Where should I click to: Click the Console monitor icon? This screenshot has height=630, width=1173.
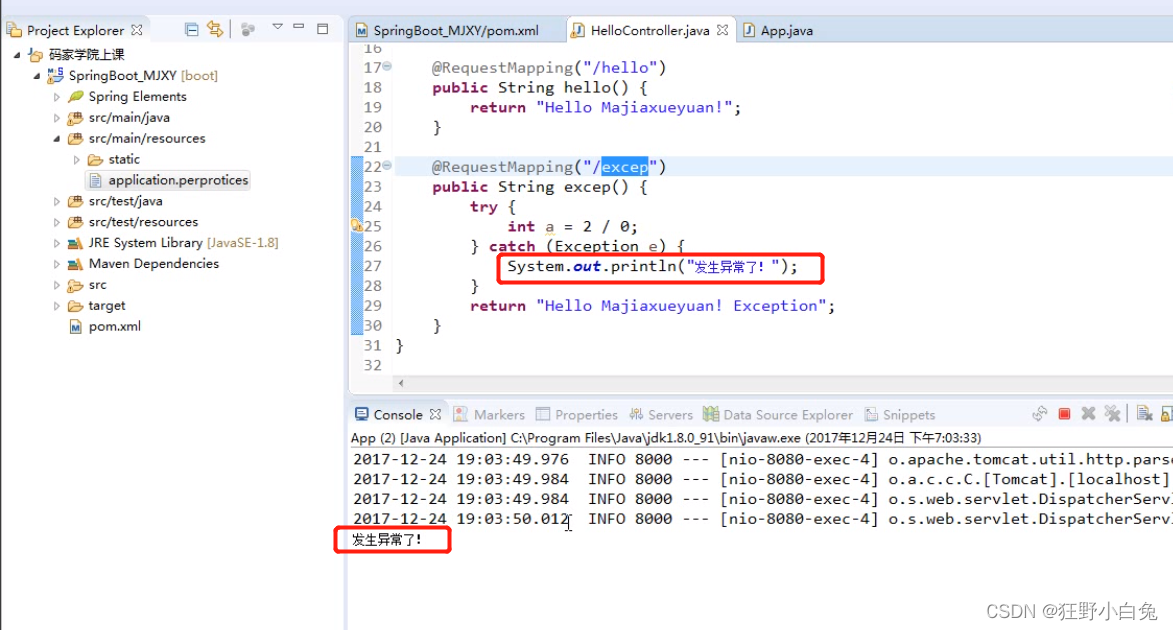pos(361,414)
